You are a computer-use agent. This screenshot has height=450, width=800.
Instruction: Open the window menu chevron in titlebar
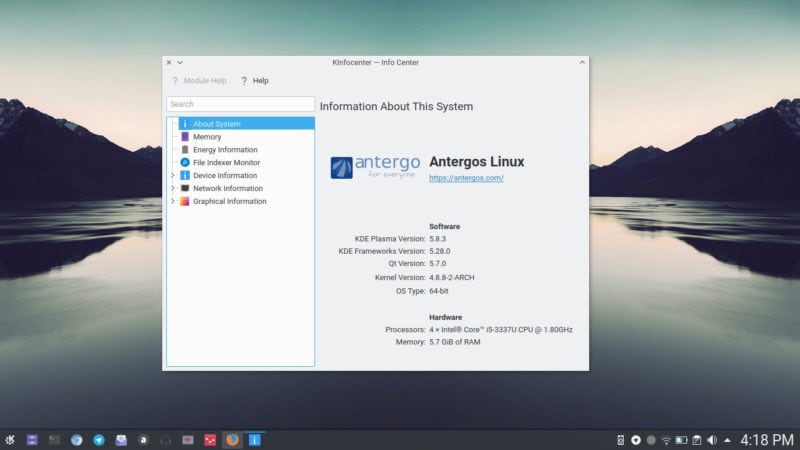tap(180, 62)
